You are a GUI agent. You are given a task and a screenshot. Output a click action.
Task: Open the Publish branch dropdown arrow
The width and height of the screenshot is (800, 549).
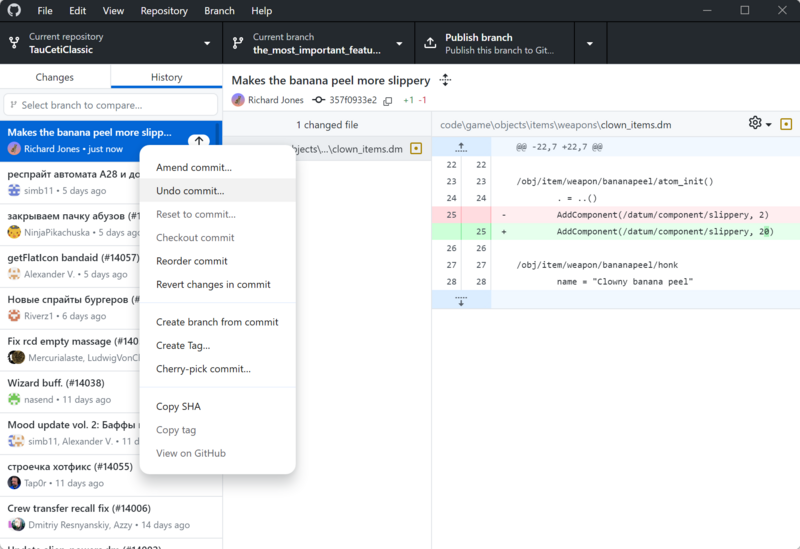coord(590,43)
